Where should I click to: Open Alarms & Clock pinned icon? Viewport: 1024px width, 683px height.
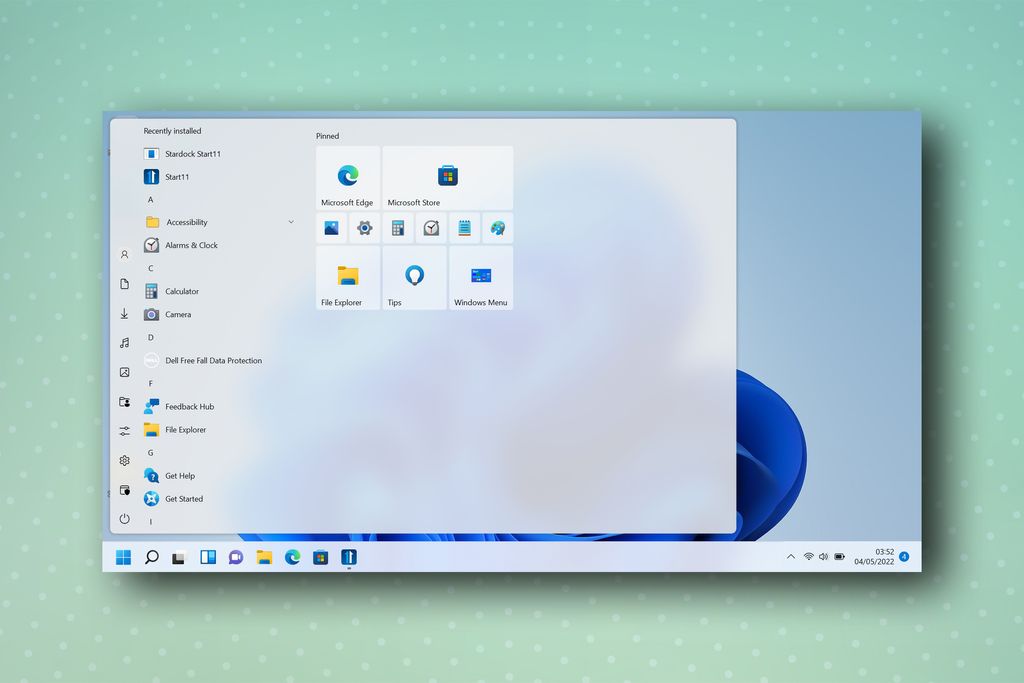tap(431, 227)
